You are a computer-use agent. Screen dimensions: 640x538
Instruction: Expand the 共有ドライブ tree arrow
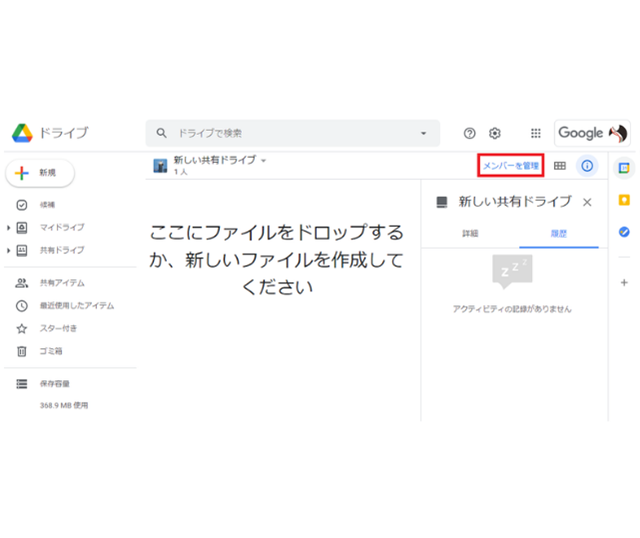pyautogui.click(x=9, y=250)
